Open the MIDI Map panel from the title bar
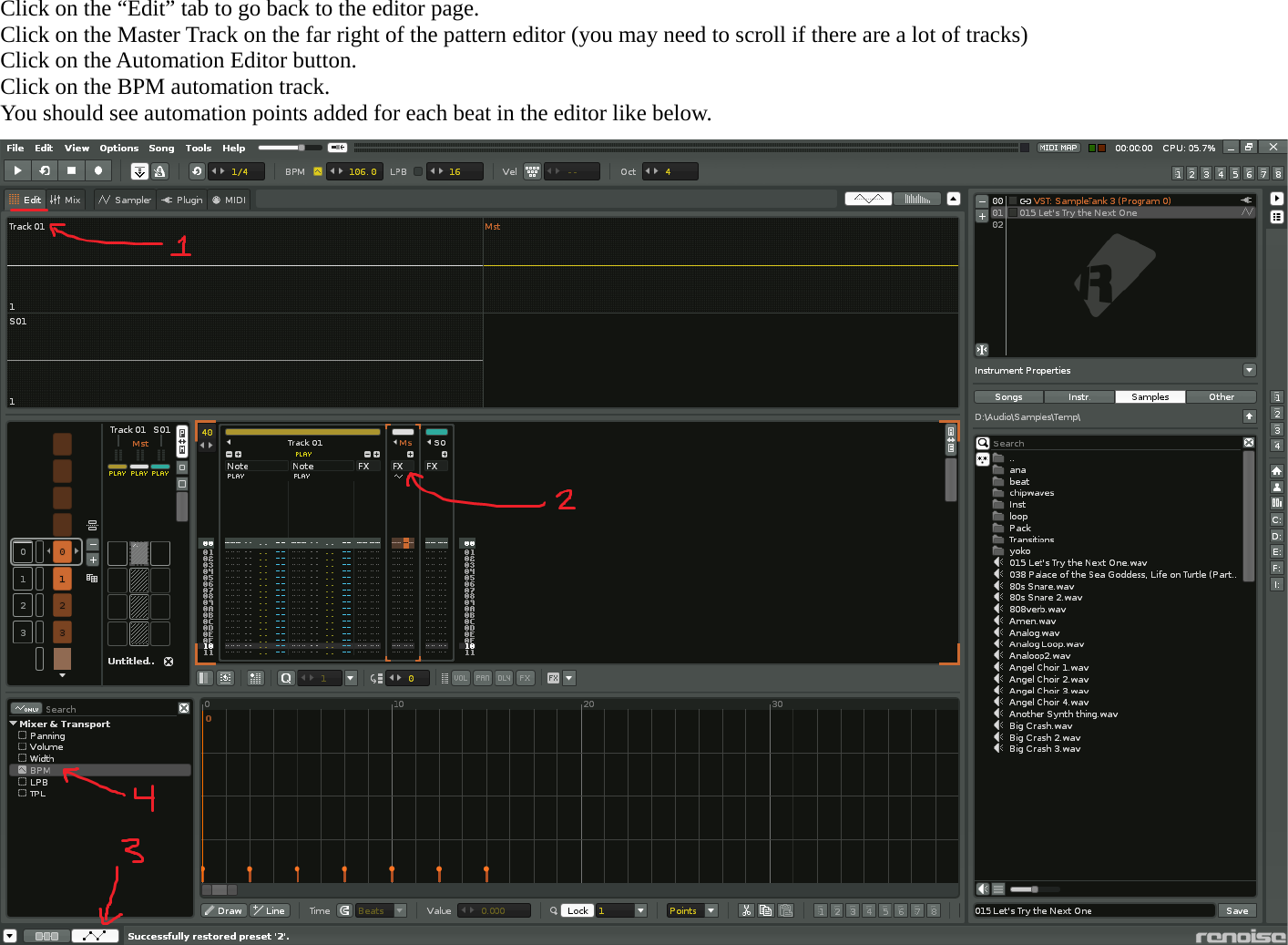 point(1059,147)
